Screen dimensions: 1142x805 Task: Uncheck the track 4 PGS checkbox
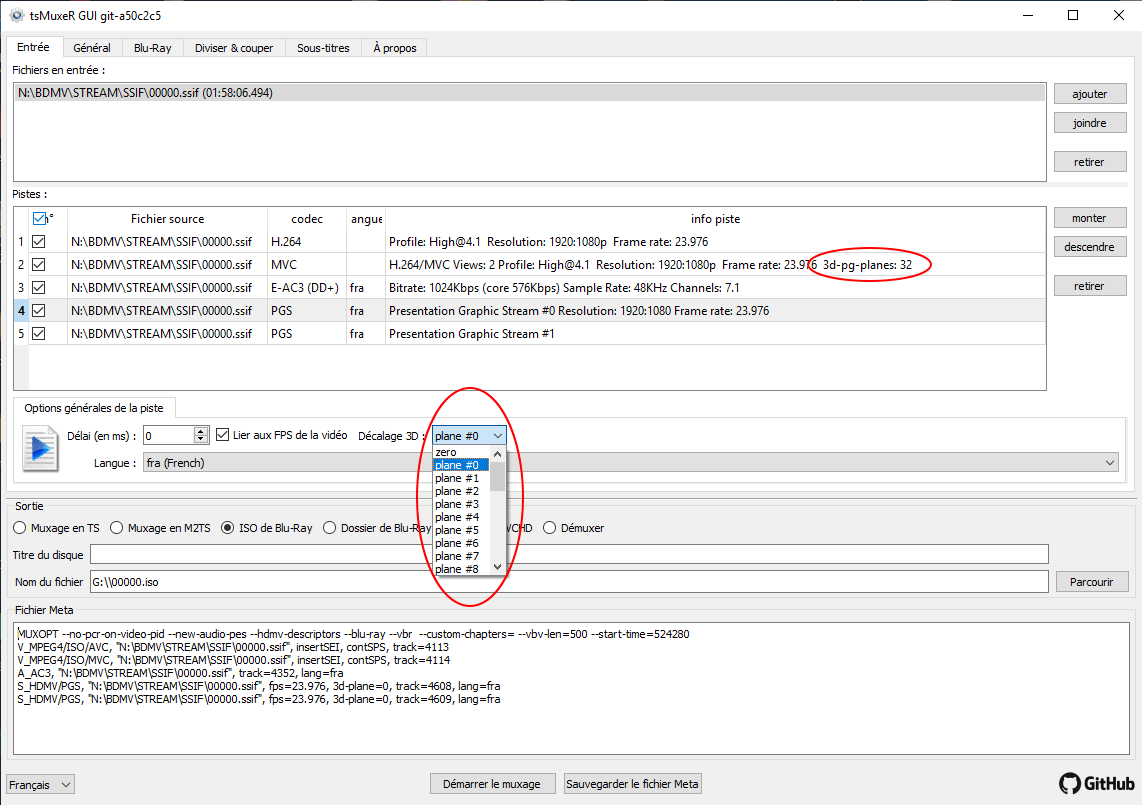pos(39,310)
